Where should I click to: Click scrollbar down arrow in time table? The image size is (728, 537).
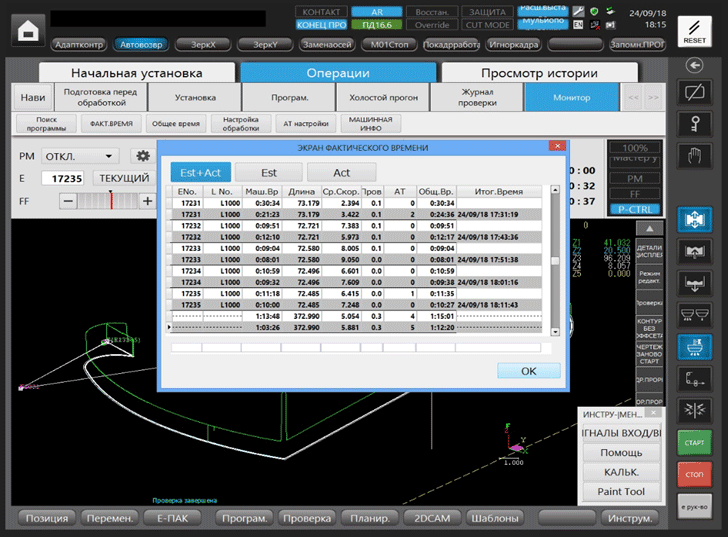coord(555,332)
